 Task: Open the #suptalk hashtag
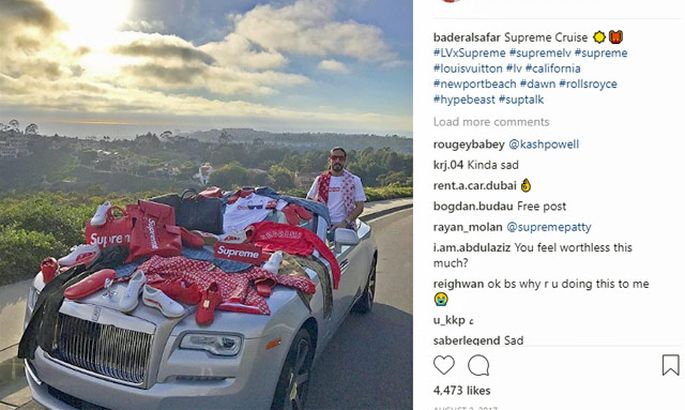tap(521, 100)
